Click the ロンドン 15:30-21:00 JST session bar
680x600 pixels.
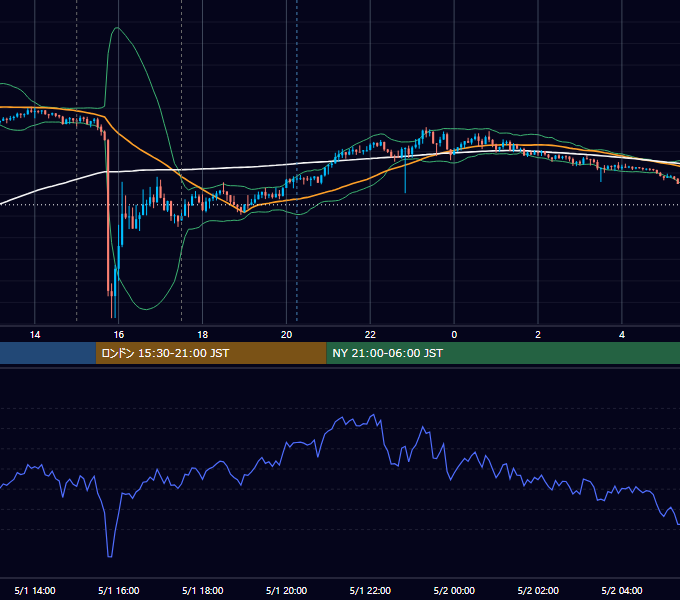coord(211,353)
